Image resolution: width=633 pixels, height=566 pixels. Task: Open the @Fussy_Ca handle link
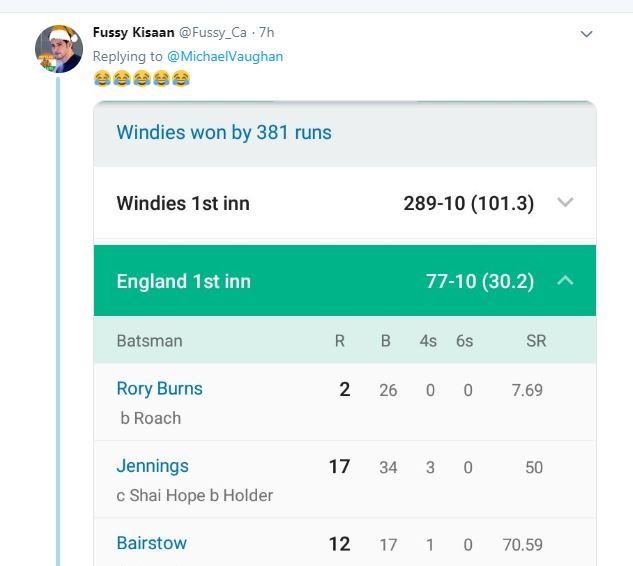pyautogui.click(x=217, y=33)
